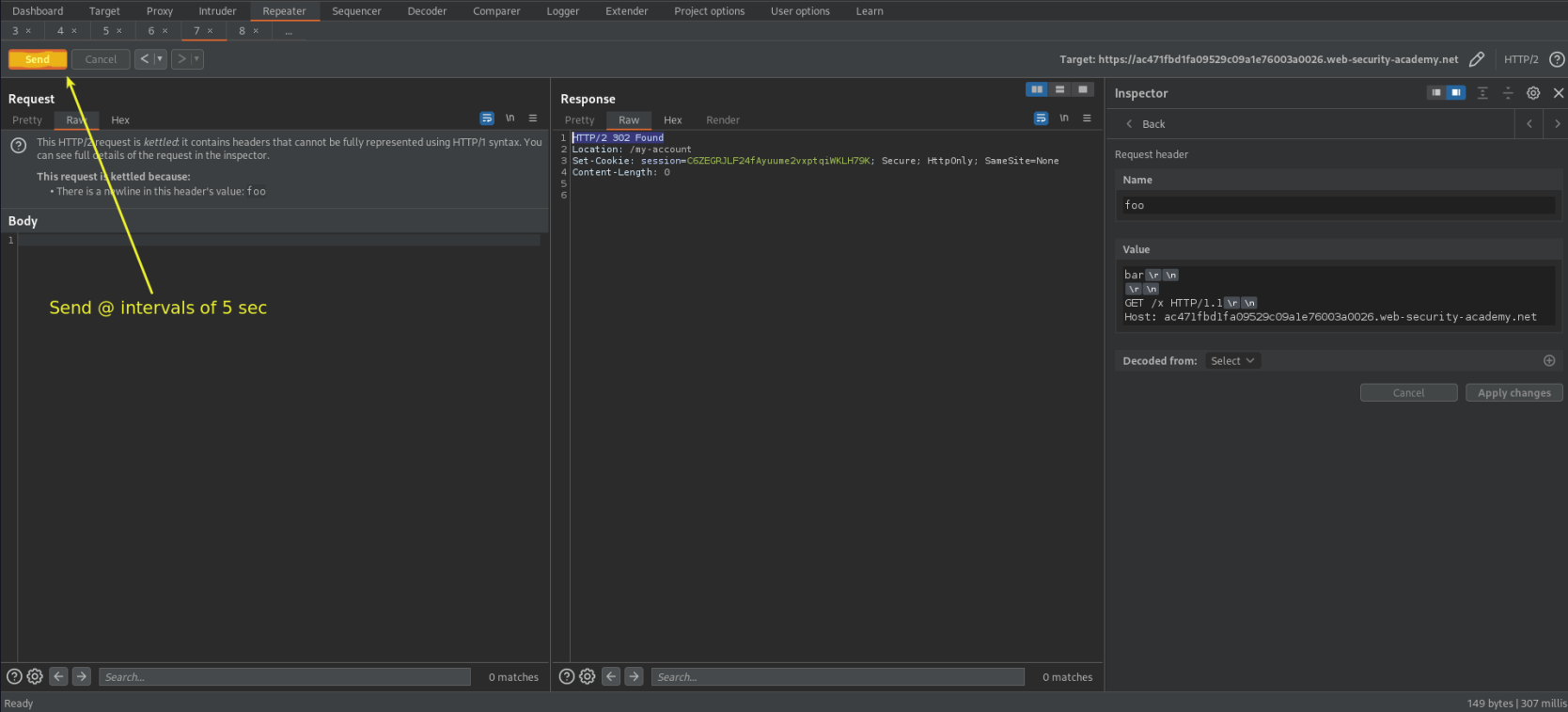Select combined tabbed layout
The width and height of the screenshot is (1568, 712).
tap(1083, 89)
